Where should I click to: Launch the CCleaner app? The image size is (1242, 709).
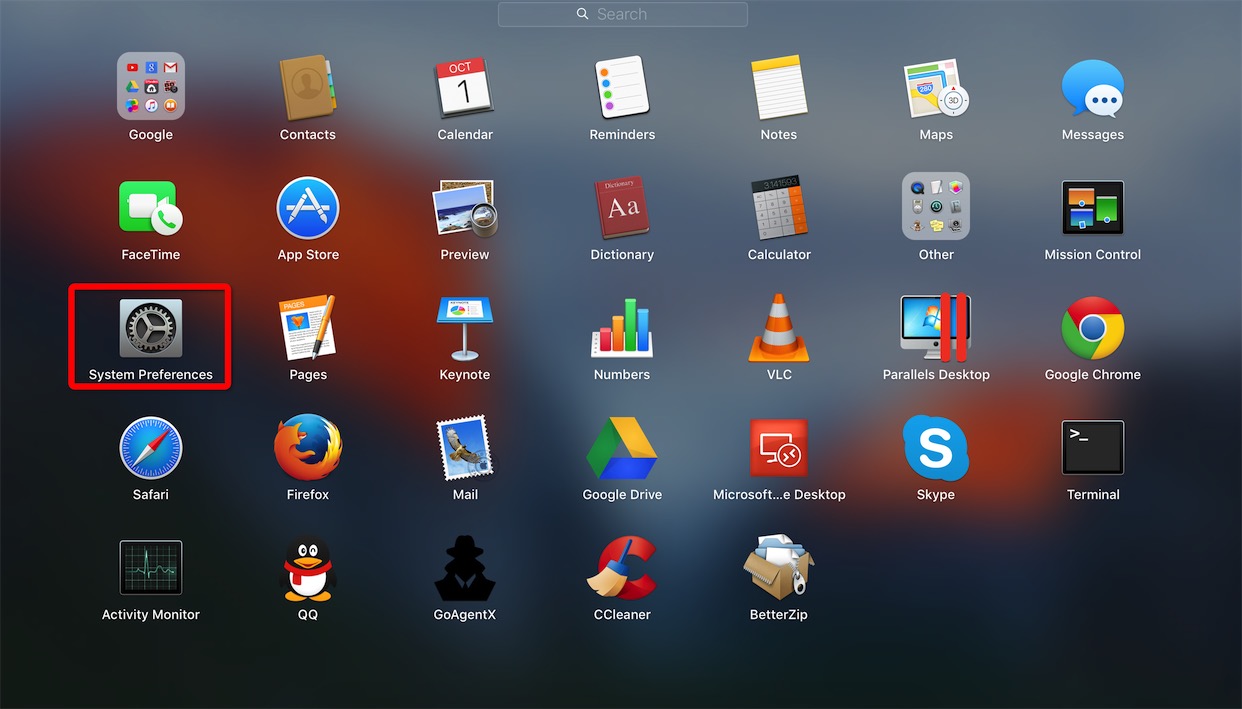tap(622, 567)
